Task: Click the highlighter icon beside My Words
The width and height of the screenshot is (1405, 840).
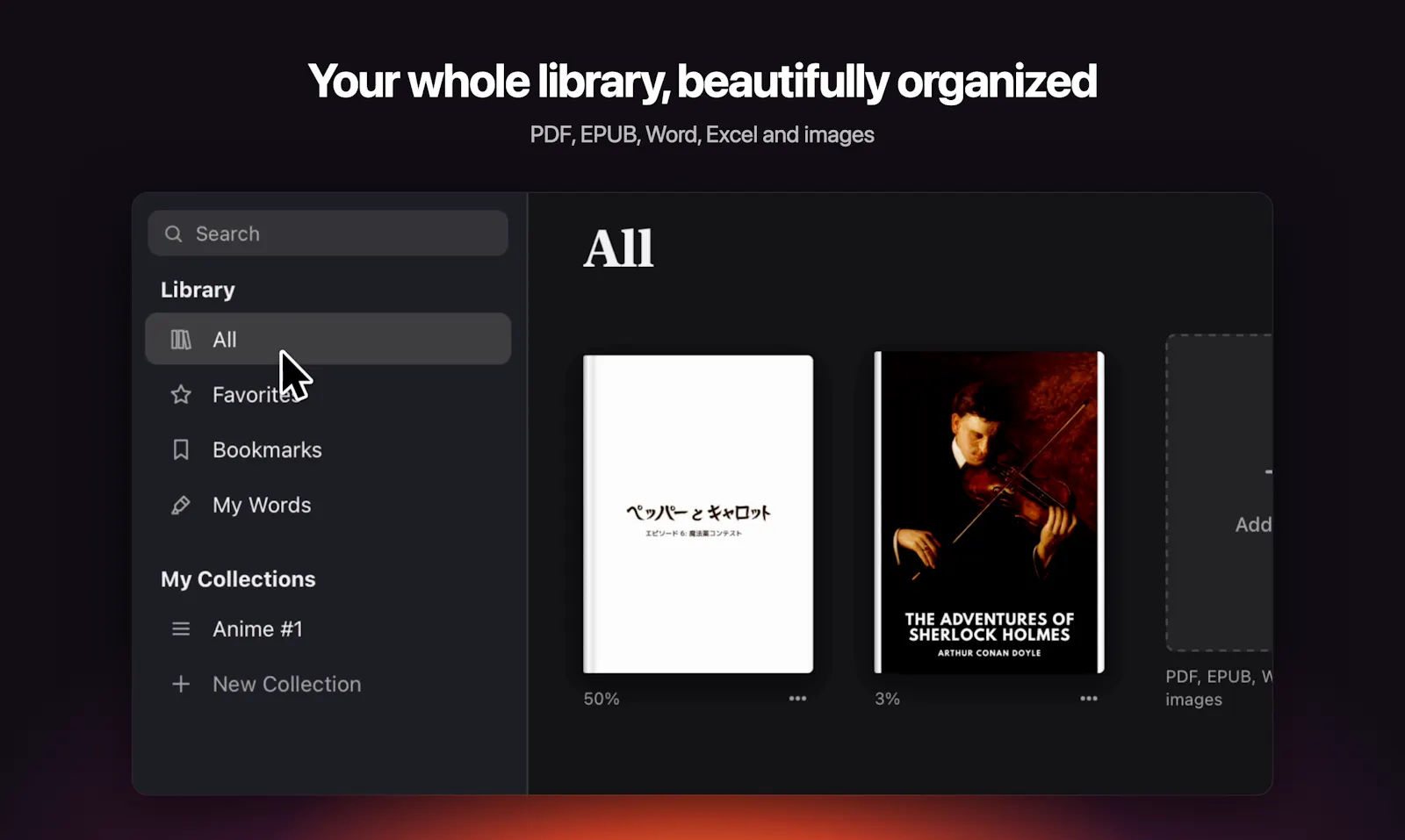Action: [181, 506]
